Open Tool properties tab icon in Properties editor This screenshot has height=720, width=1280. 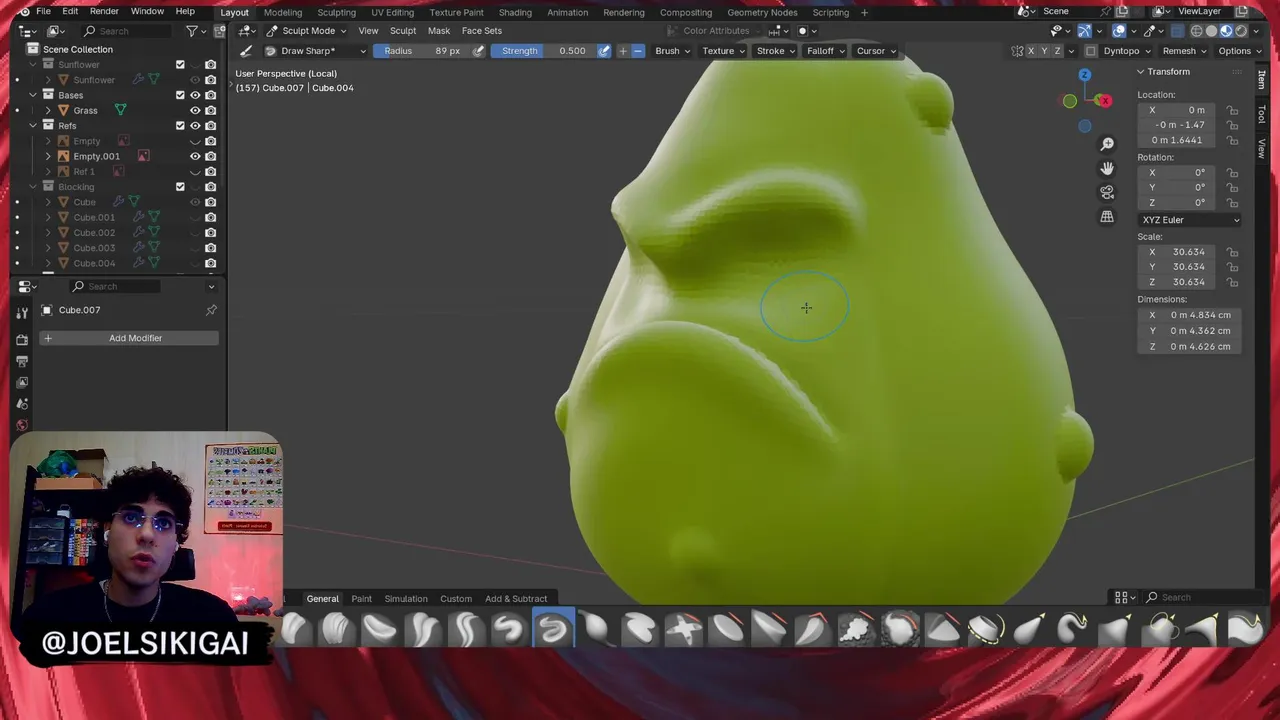(22, 314)
